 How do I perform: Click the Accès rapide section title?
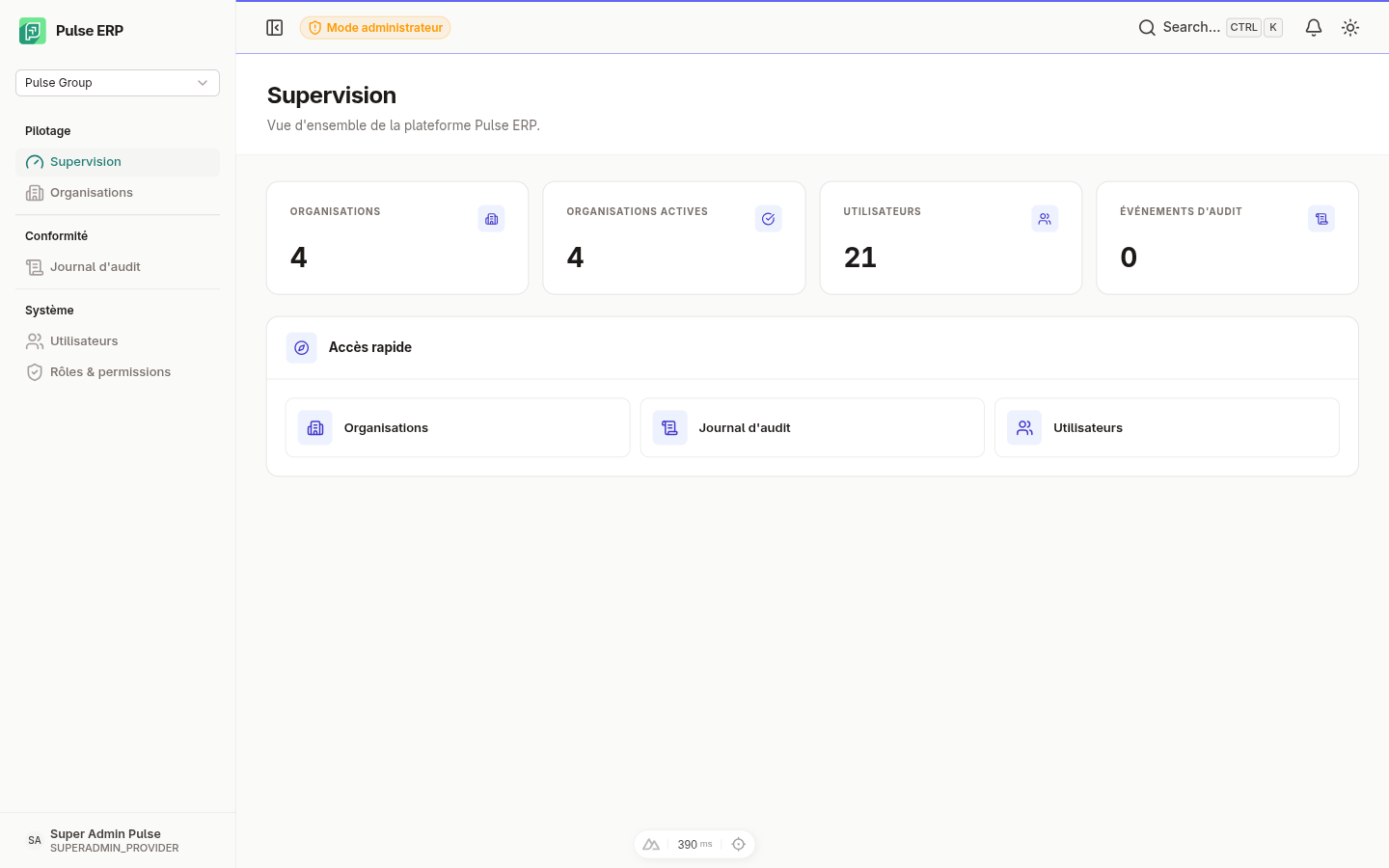370,347
